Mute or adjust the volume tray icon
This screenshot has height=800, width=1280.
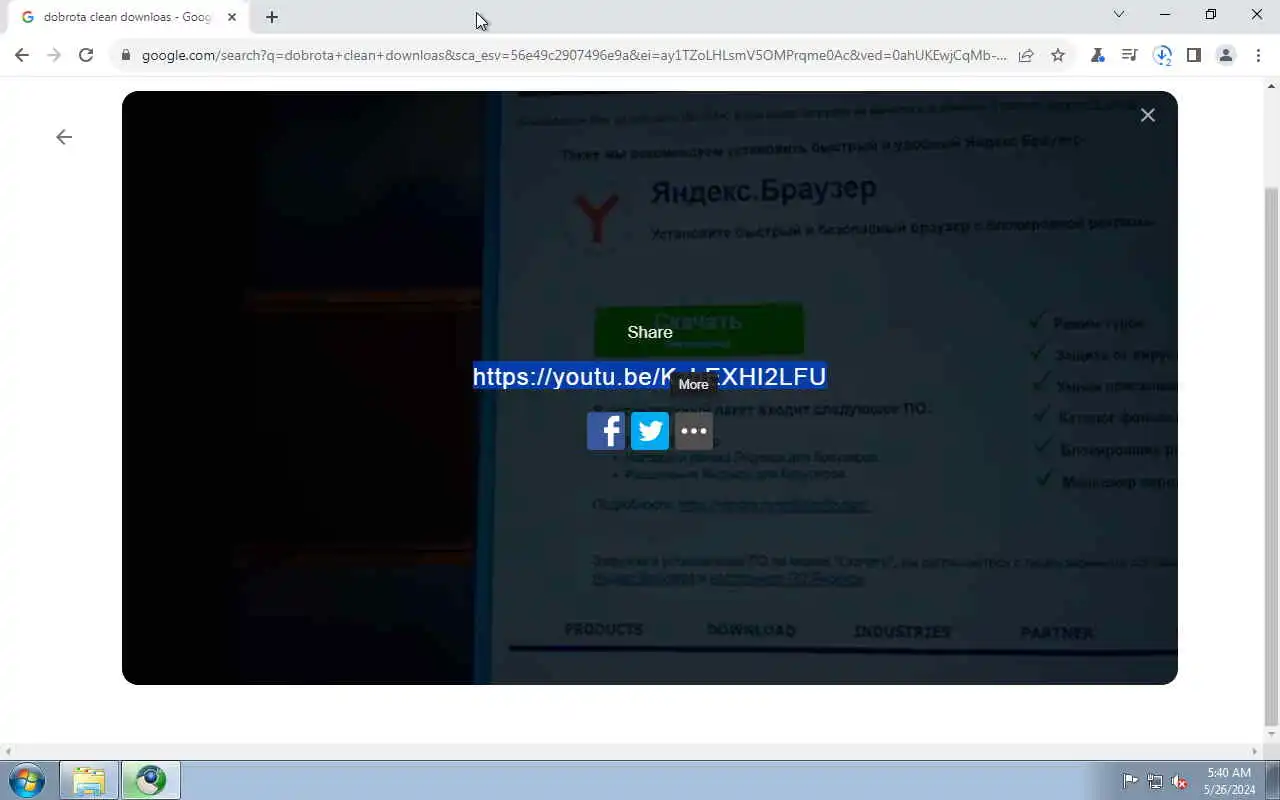point(1180,781)
